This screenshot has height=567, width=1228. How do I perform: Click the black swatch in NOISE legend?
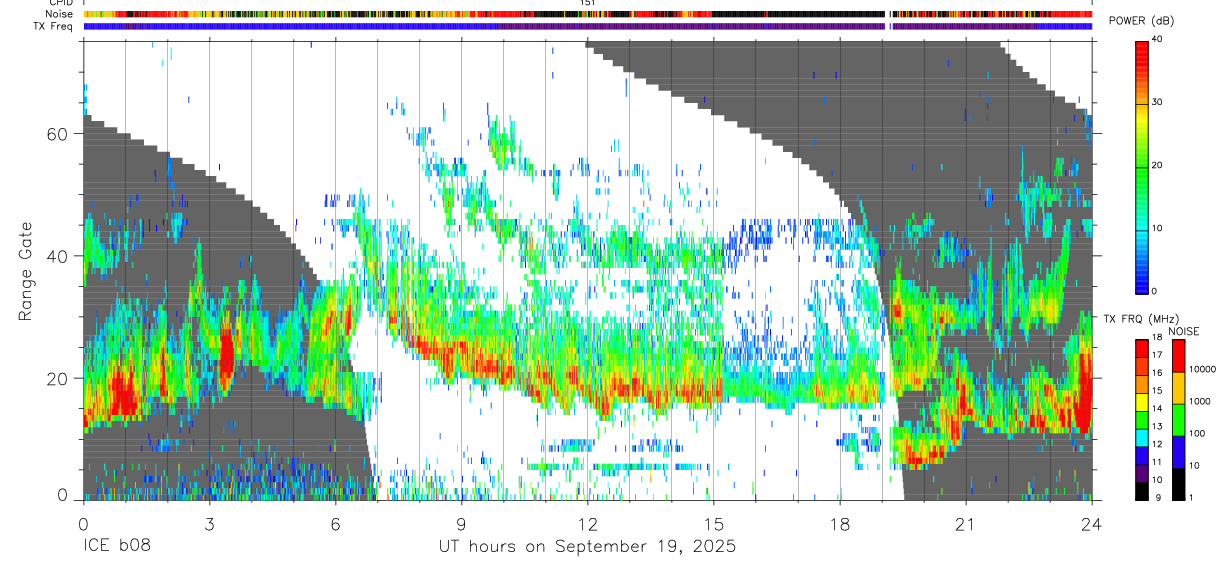coord(1178,484)
